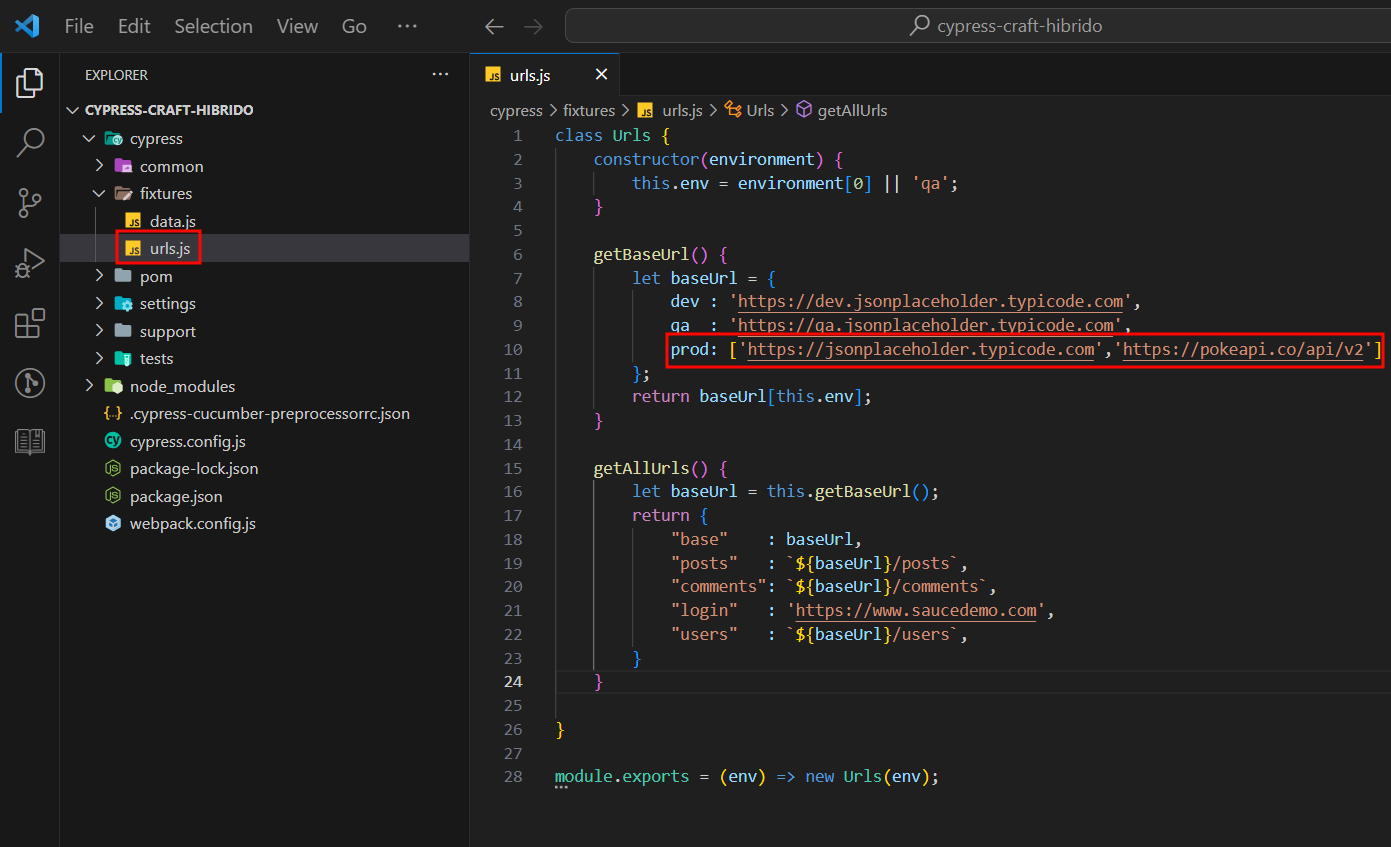Collapse the cypress folder chevron

tap(89, 139)
